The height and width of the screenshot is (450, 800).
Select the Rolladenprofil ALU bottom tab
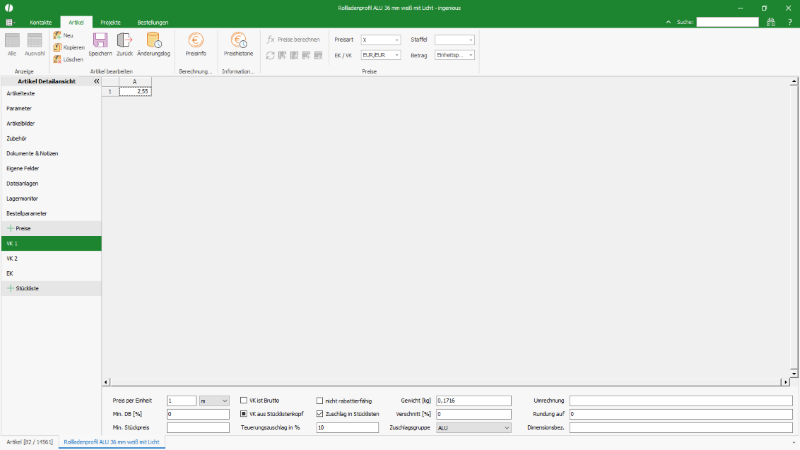(111, 442)
